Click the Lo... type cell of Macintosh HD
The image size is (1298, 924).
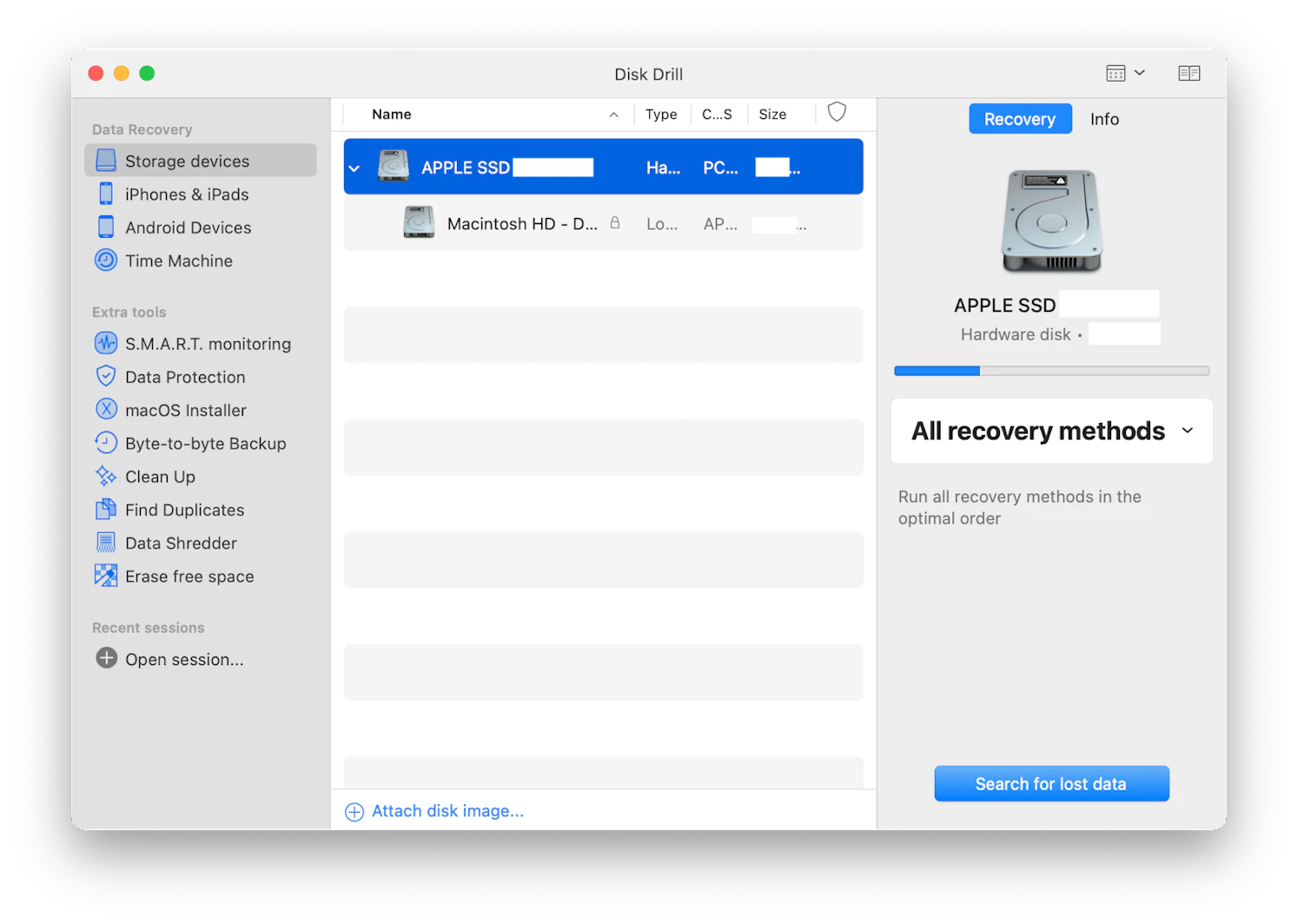[662, 224]
